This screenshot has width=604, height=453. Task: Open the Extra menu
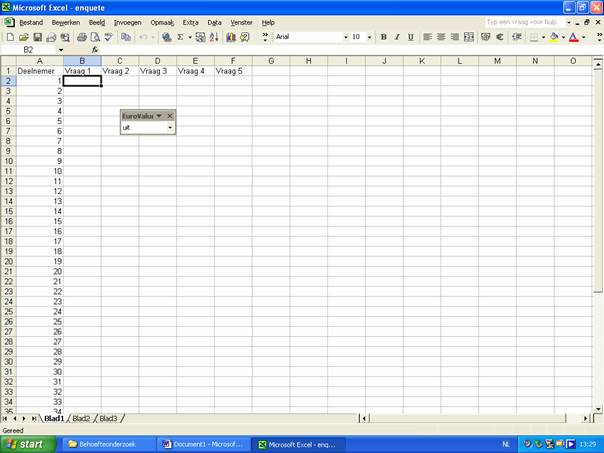pyautogui.click(x=190, y=23)
